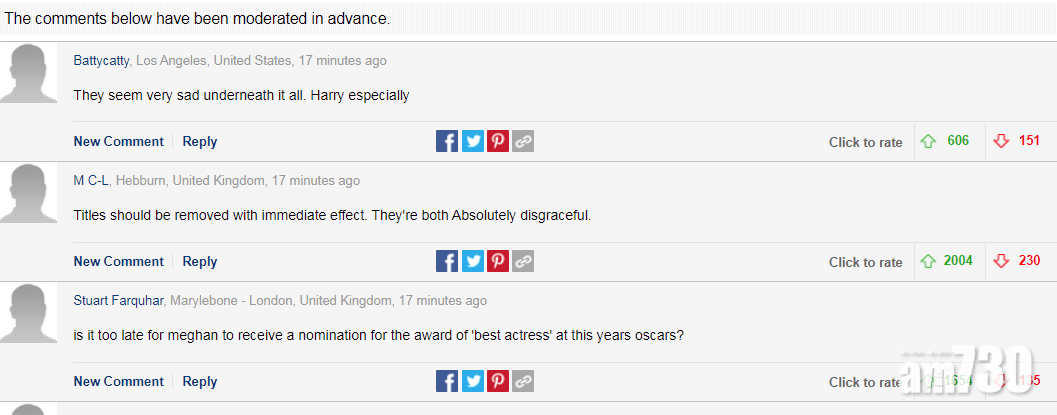
Task: Click M C-L's avatar thumbnail
Action: (28, 193)
